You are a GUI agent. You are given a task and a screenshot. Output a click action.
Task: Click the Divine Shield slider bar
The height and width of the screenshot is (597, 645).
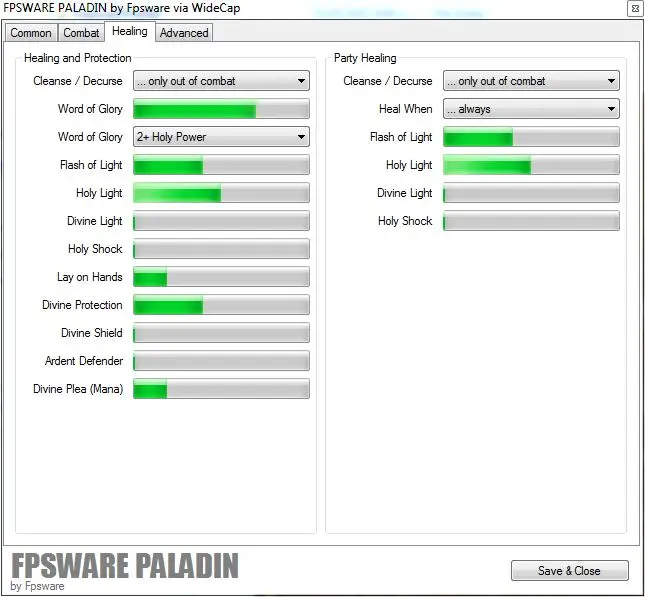221,333
